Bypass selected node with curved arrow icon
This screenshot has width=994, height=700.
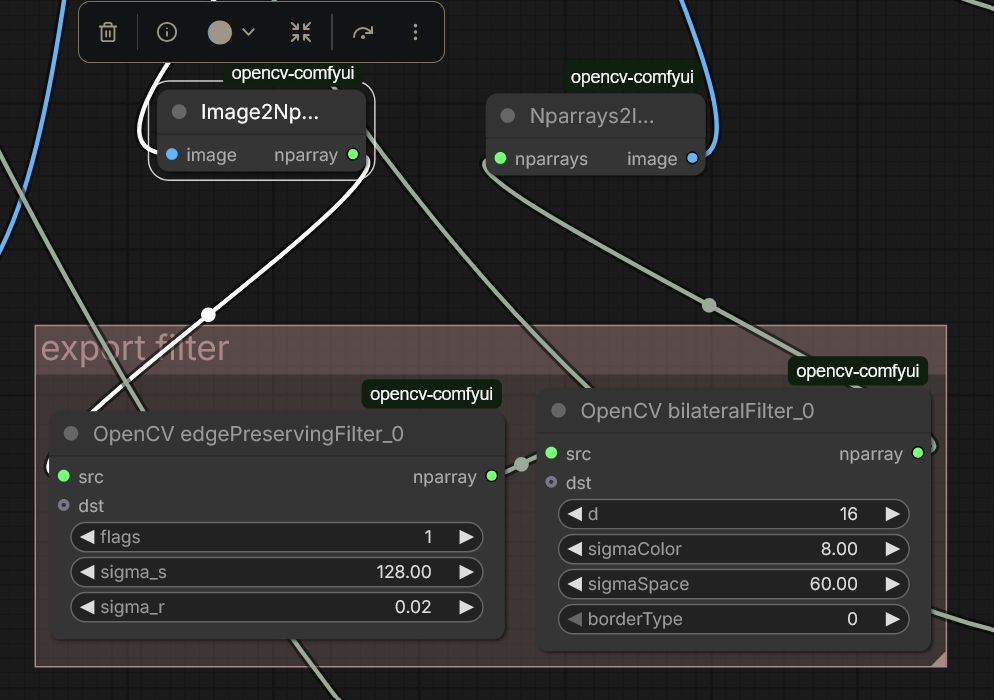[x=363, y=32]
